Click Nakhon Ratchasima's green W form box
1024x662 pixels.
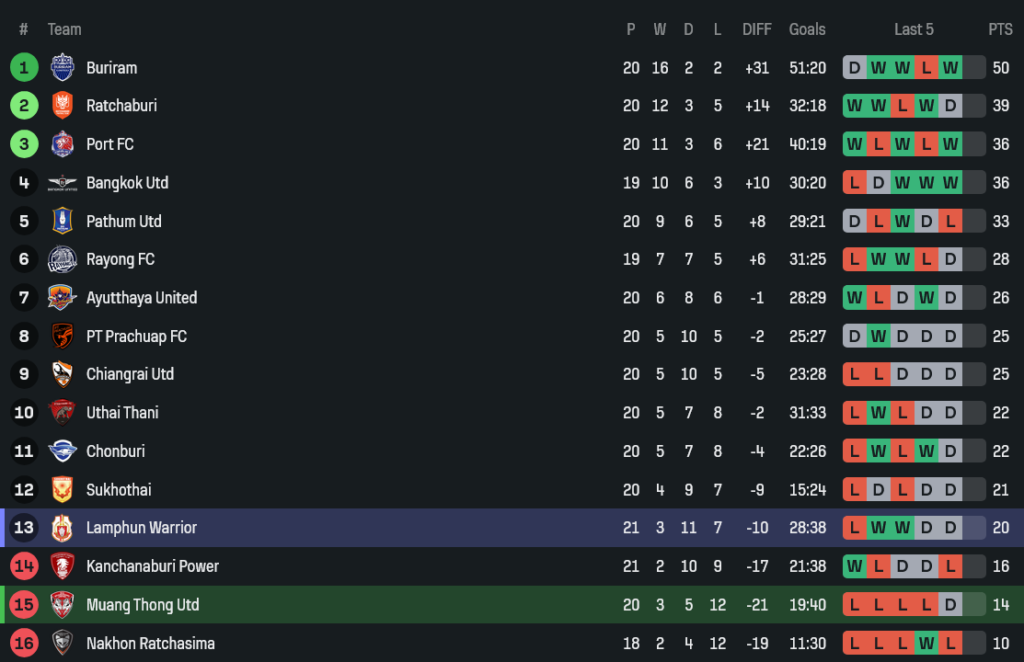tap(926, 643)
